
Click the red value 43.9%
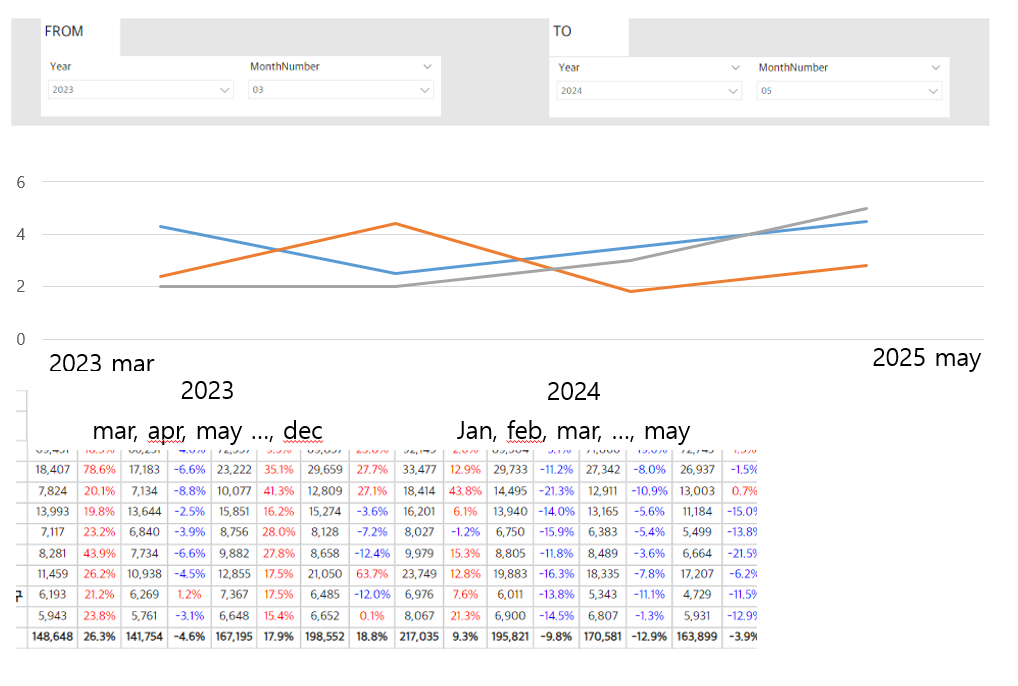pos(99,553)
